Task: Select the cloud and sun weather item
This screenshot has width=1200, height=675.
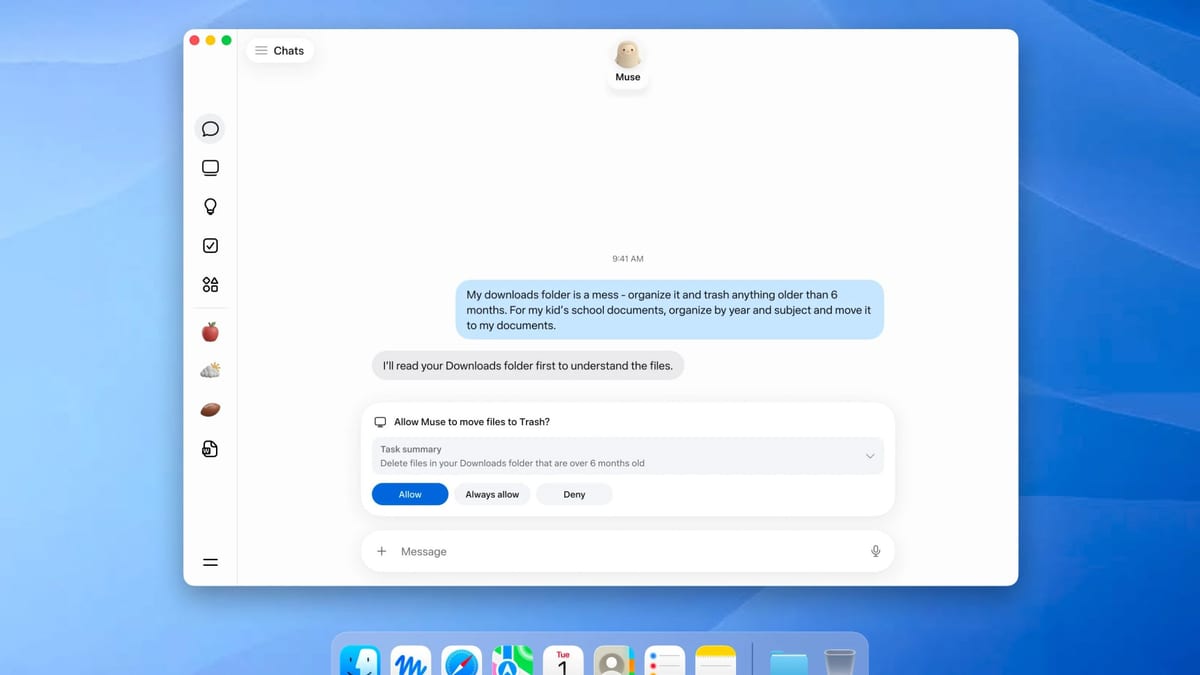Action: pos(210,371)
